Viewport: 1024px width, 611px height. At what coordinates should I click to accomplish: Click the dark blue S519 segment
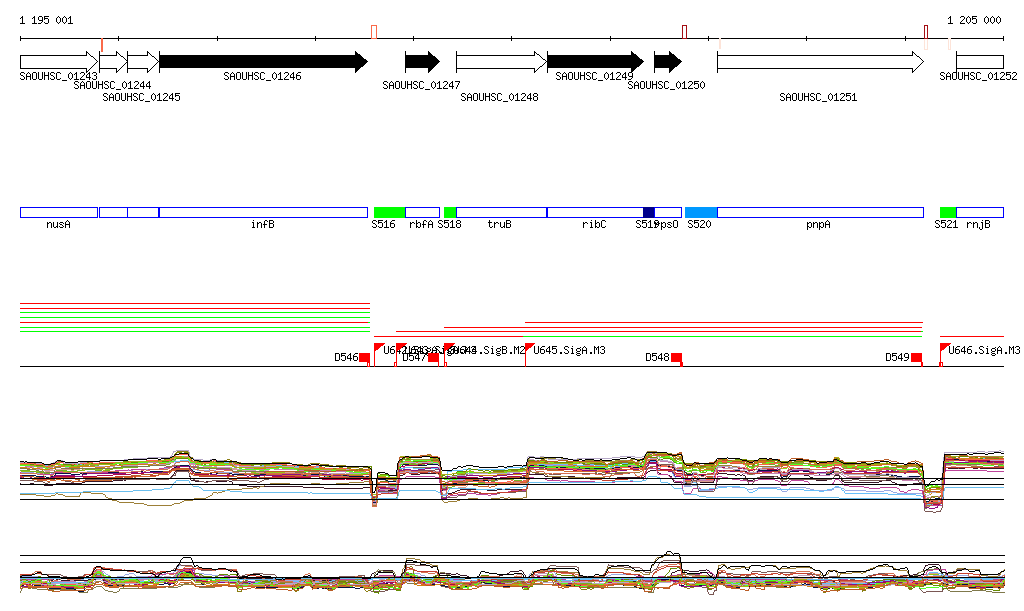point(649,213)
